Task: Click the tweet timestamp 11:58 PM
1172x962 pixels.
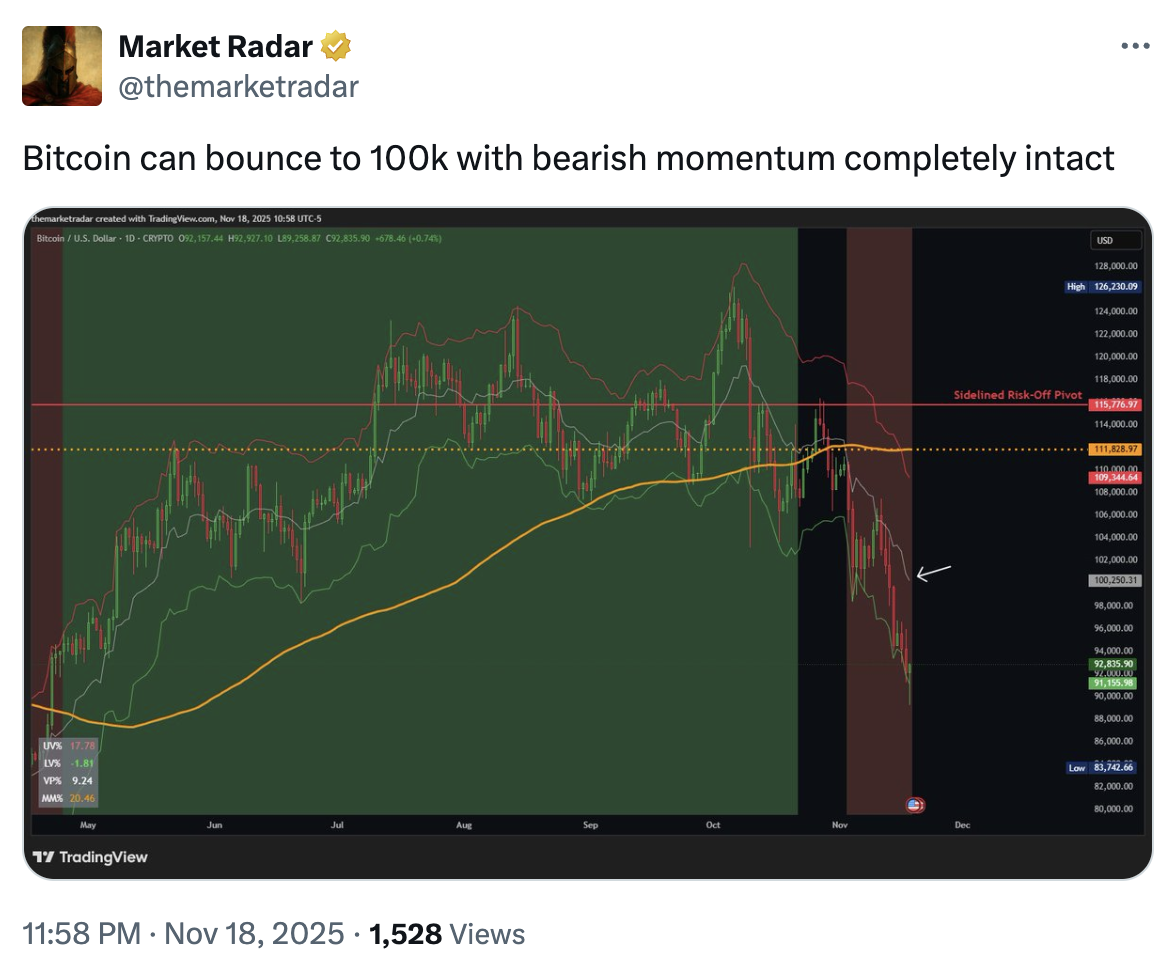Action: click(81, 934)
